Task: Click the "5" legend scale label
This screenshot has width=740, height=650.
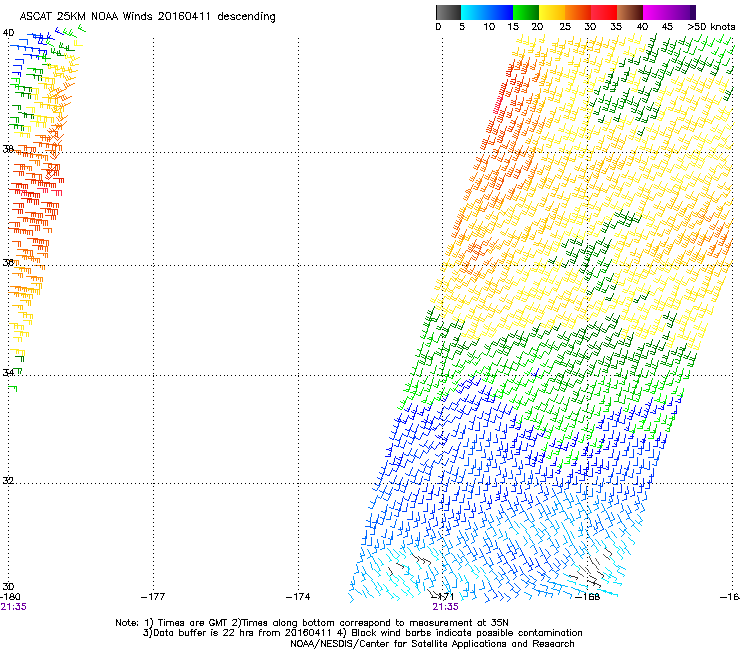Action: [x=462, y=27]
